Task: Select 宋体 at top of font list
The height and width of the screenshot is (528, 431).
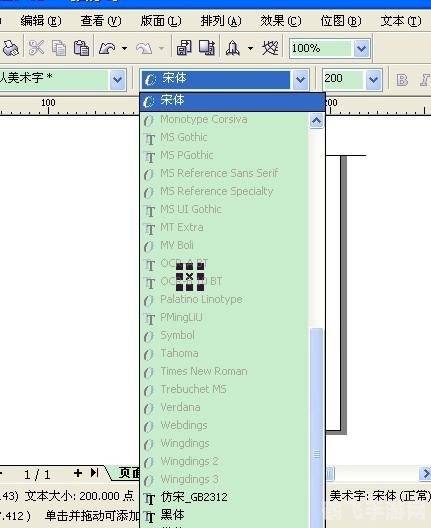Action: (x=232, y=101)
